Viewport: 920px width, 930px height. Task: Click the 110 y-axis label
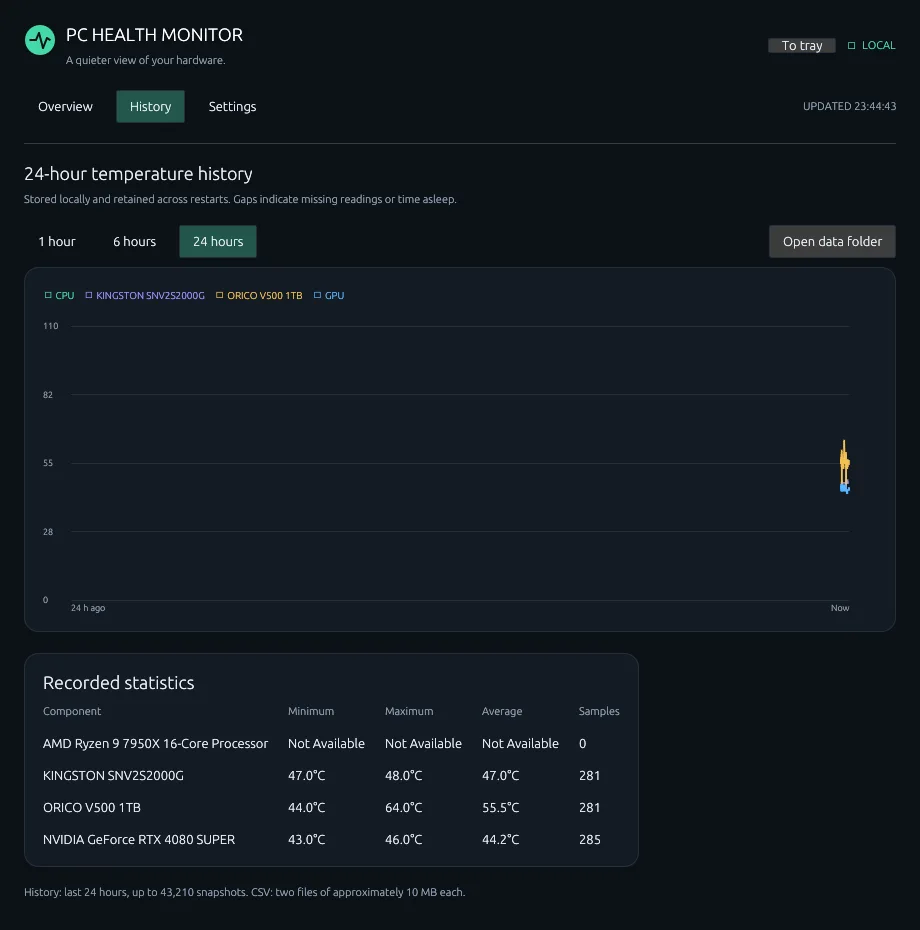50,326
